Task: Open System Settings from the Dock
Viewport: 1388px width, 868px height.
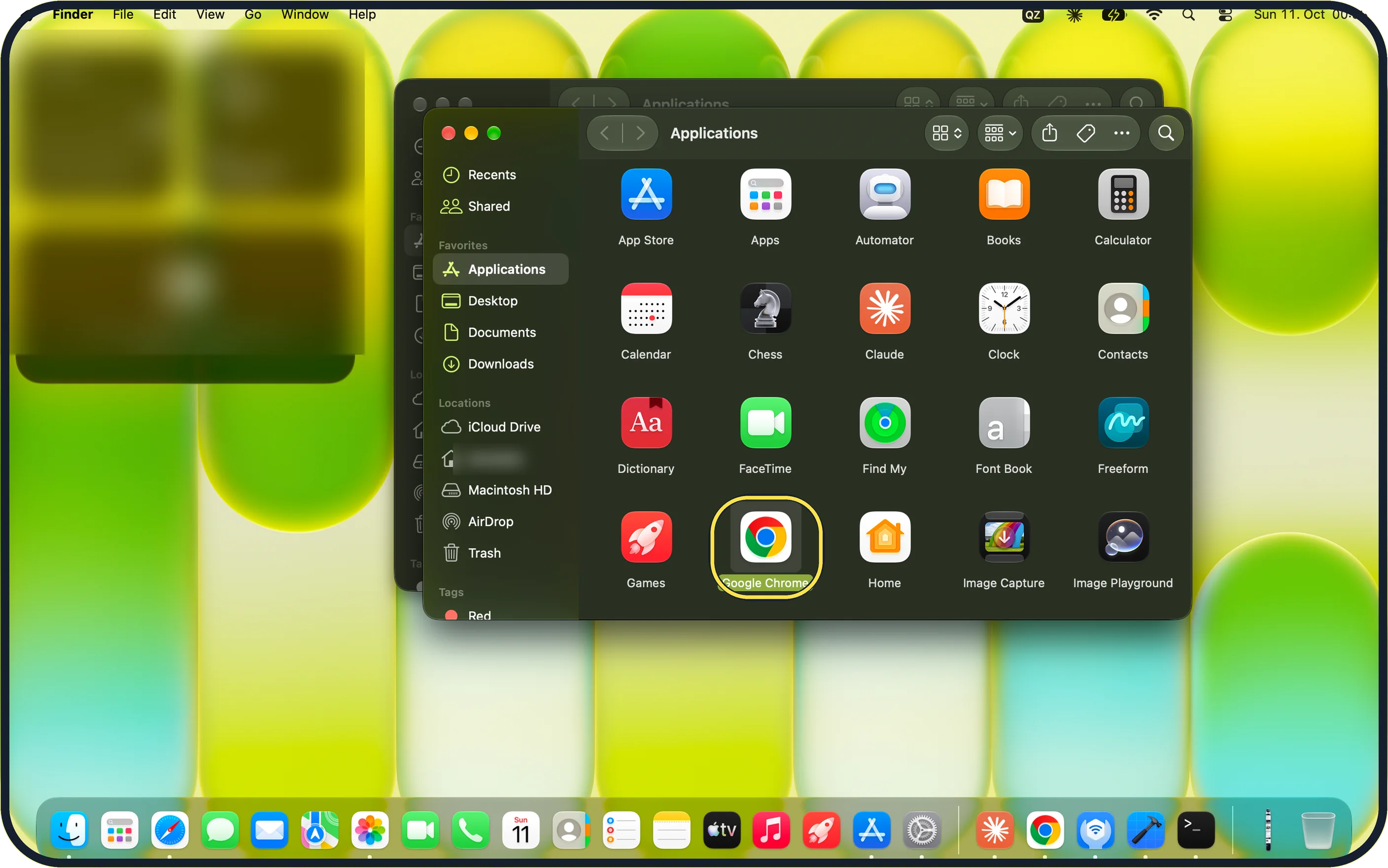Action: tap(922, 830)
